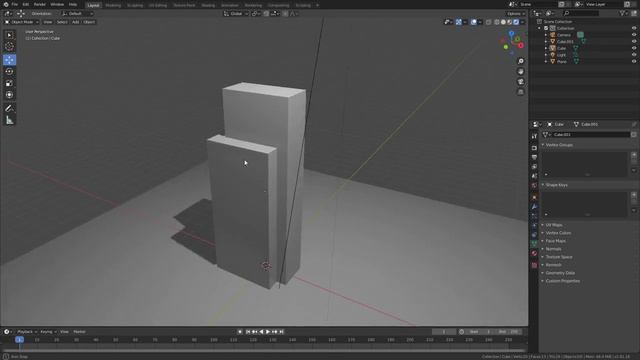Open the Material properties tab icon
640x360 pixels.
(534, 253)
